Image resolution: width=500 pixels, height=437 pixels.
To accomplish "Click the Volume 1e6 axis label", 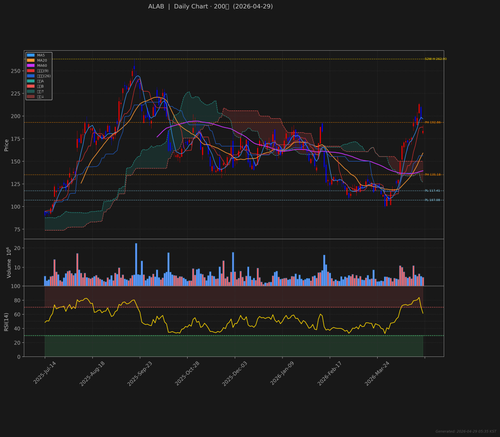I will [9, 263].
